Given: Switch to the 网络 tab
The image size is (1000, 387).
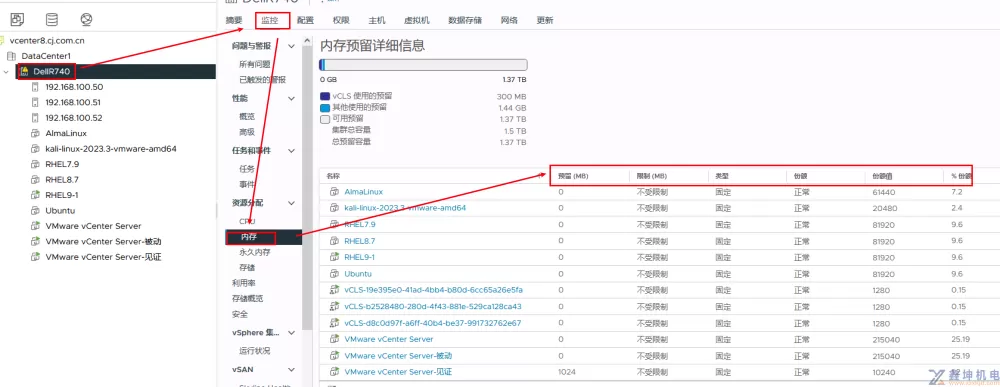Looking at the screenshot, I should point(509,20).
